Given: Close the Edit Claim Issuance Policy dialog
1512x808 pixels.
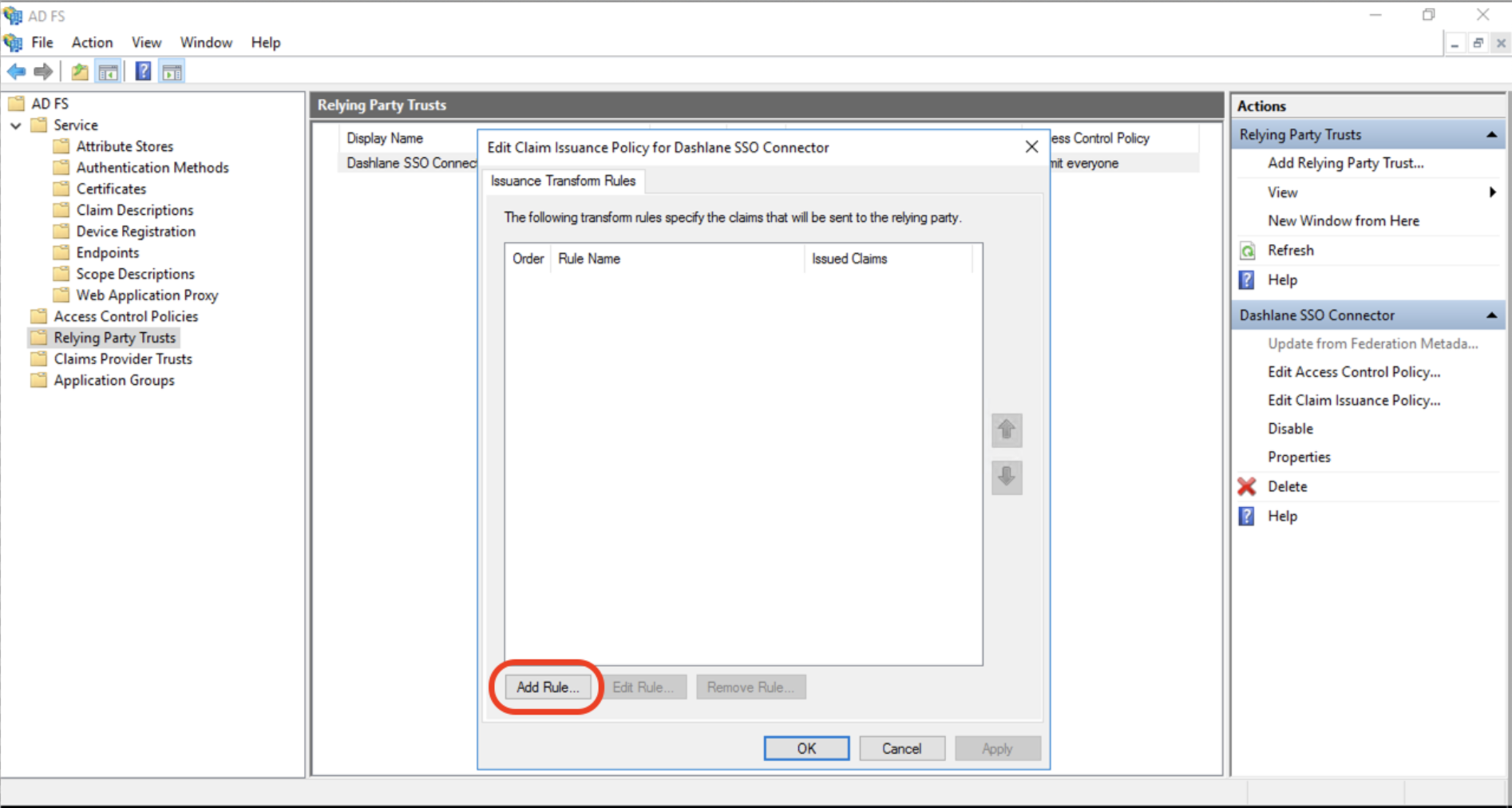Looking at the screenshot, I should (1031, 147).
